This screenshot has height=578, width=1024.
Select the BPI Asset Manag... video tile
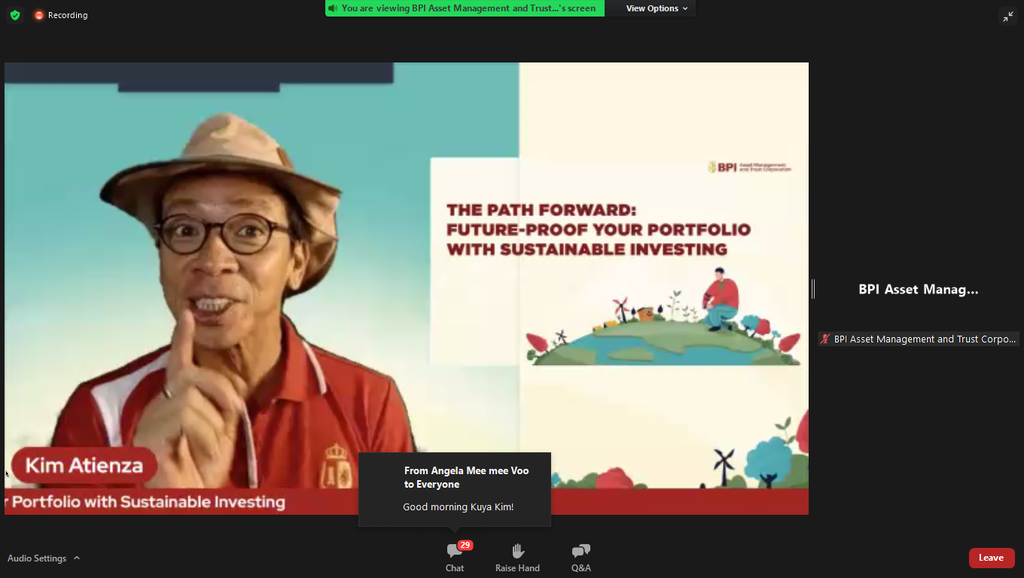pyautogui.click(x=918, y=289)
